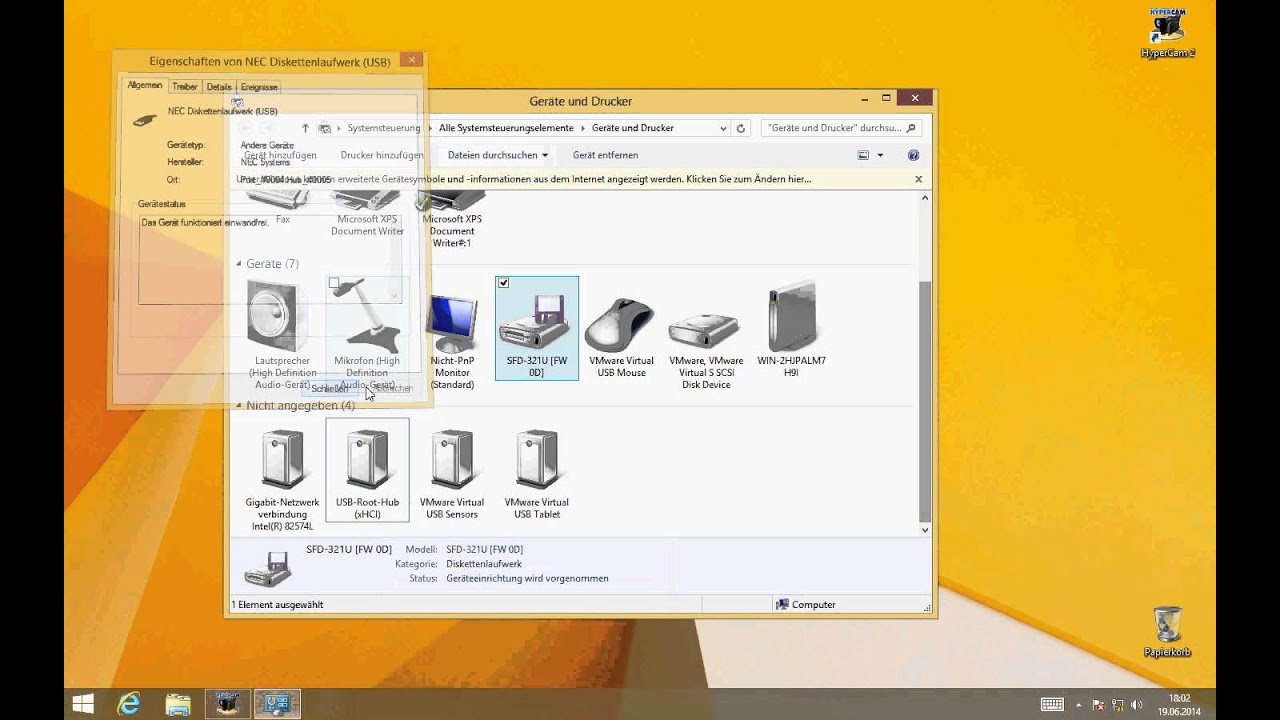
Task: Click Gerät entfernen in the toolbar
Action: point(605,155)
